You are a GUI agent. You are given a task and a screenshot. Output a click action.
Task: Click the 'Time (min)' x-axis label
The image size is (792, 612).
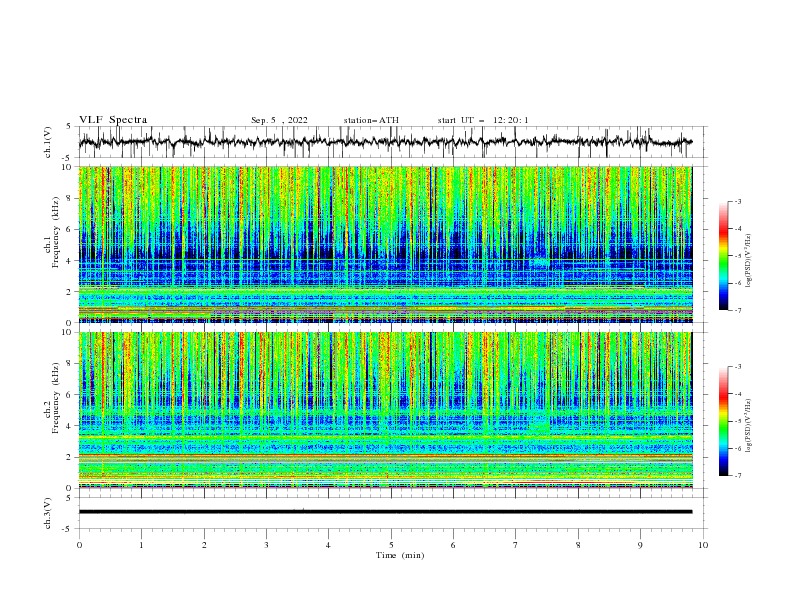click(400, 555)
